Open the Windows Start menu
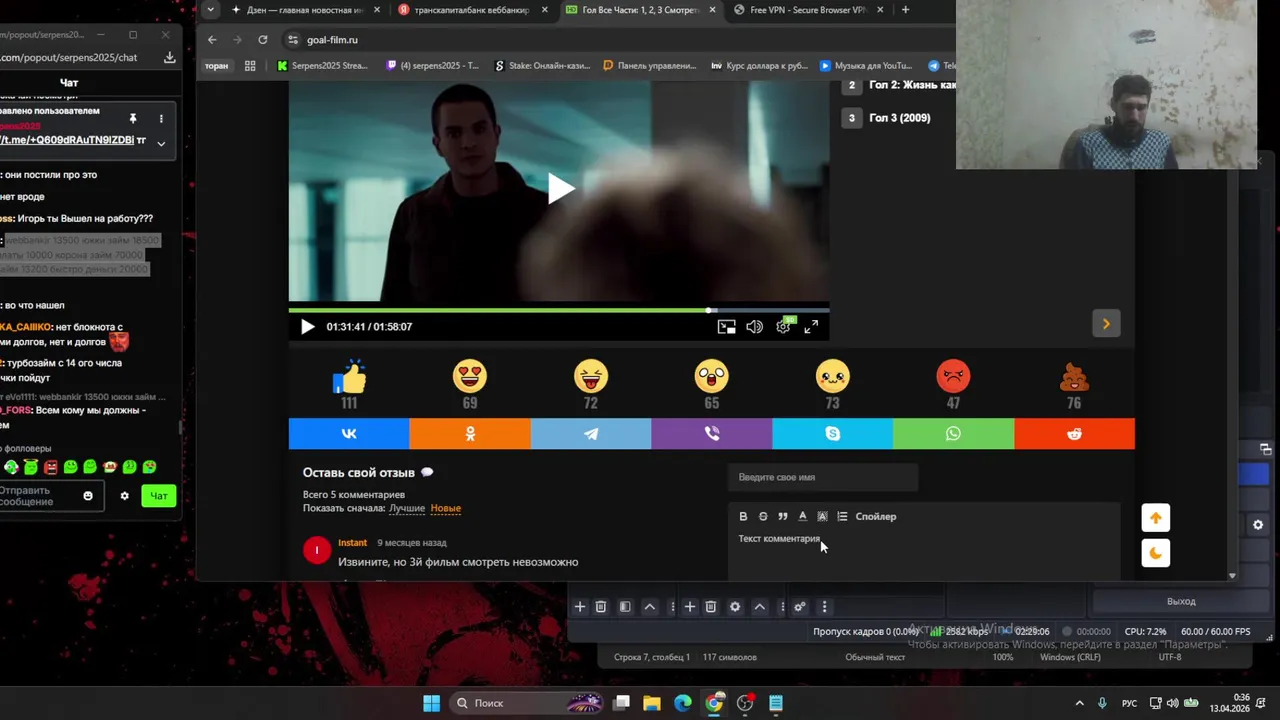Image resolution: width=1280 pixels, height=720 pixels. pyautogui.click(x=431, y=703)
